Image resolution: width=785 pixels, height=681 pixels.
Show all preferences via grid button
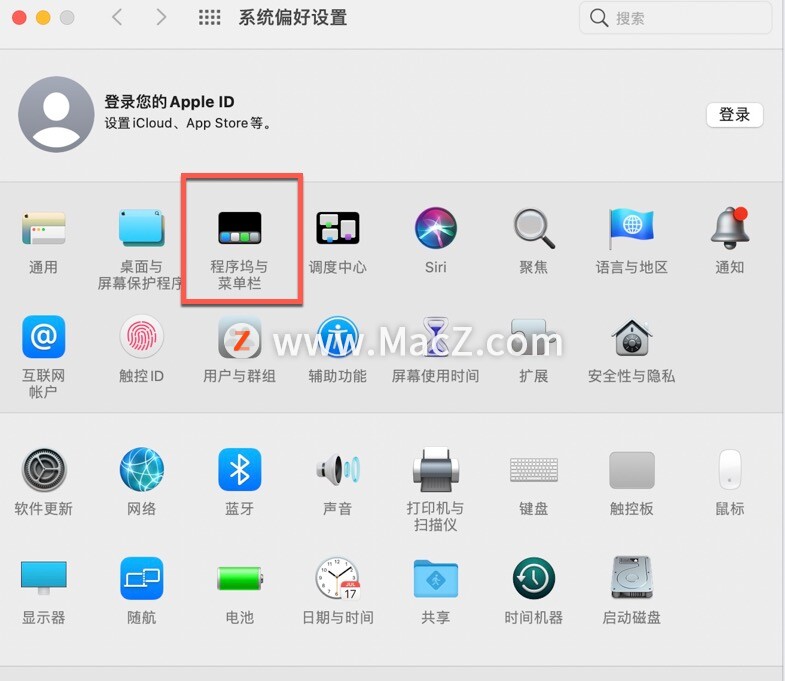click(209, 17)
